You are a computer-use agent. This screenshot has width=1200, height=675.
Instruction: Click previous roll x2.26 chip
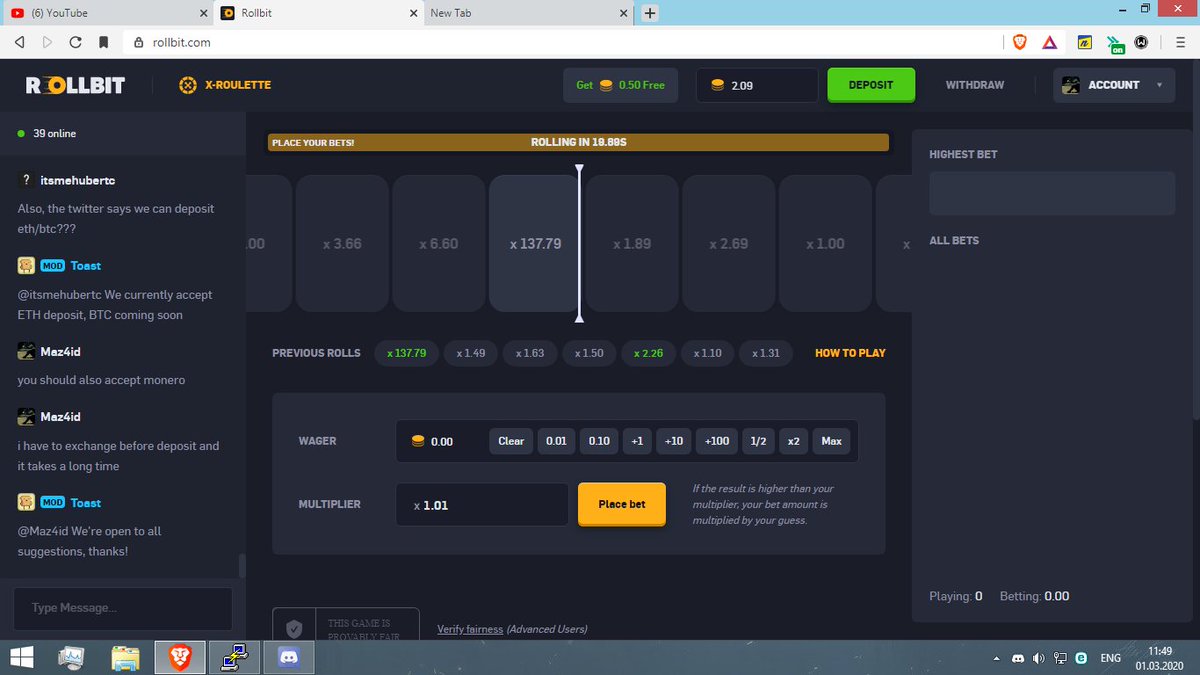tap(649, 353)
